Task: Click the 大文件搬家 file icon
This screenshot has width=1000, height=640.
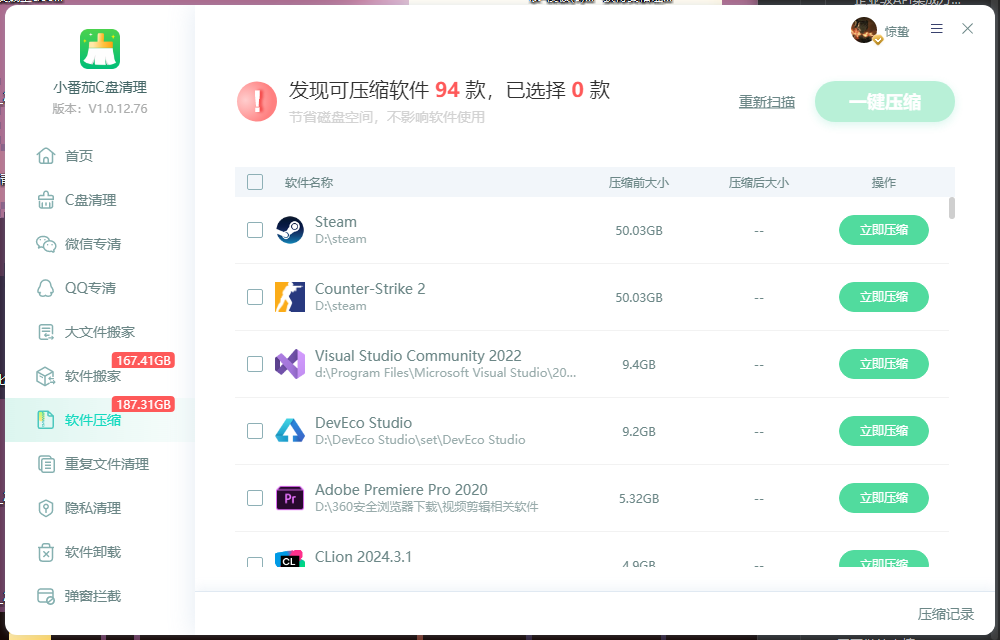Action: tap(46, 331)
